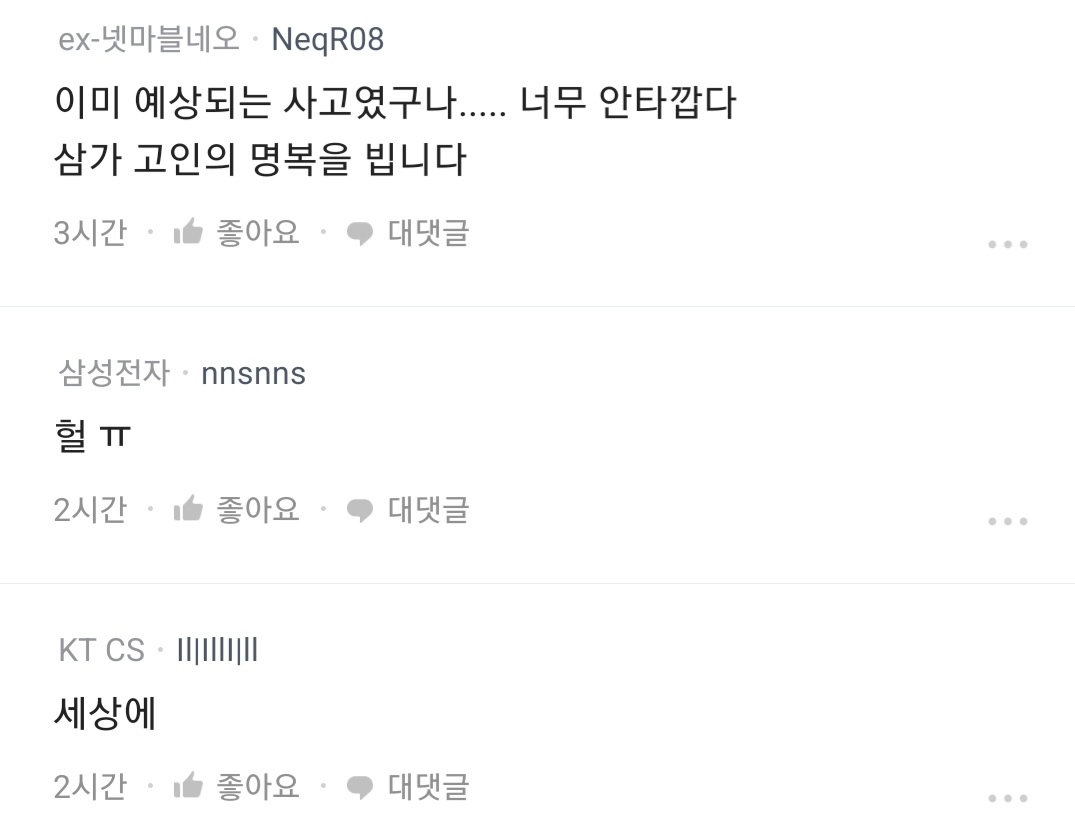Click thumbs-up icon on KT CS comment

(x=188, y=786)
